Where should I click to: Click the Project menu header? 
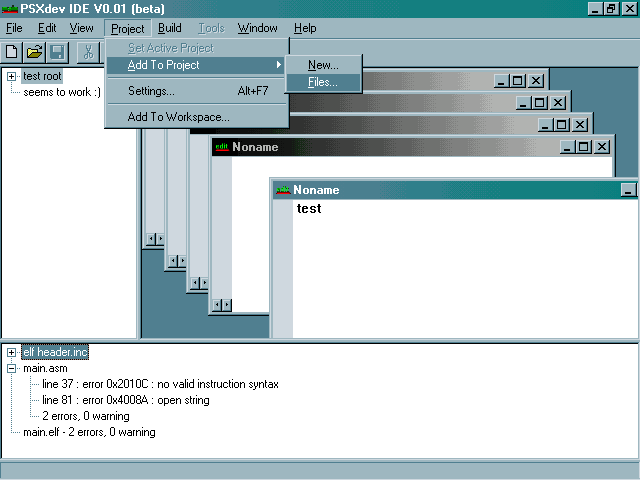point(128,29)
